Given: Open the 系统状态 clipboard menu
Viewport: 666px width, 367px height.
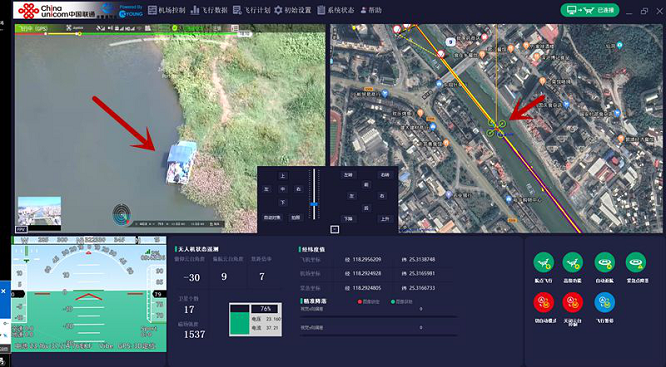Looking at the screenshot, I should point(336,10).
